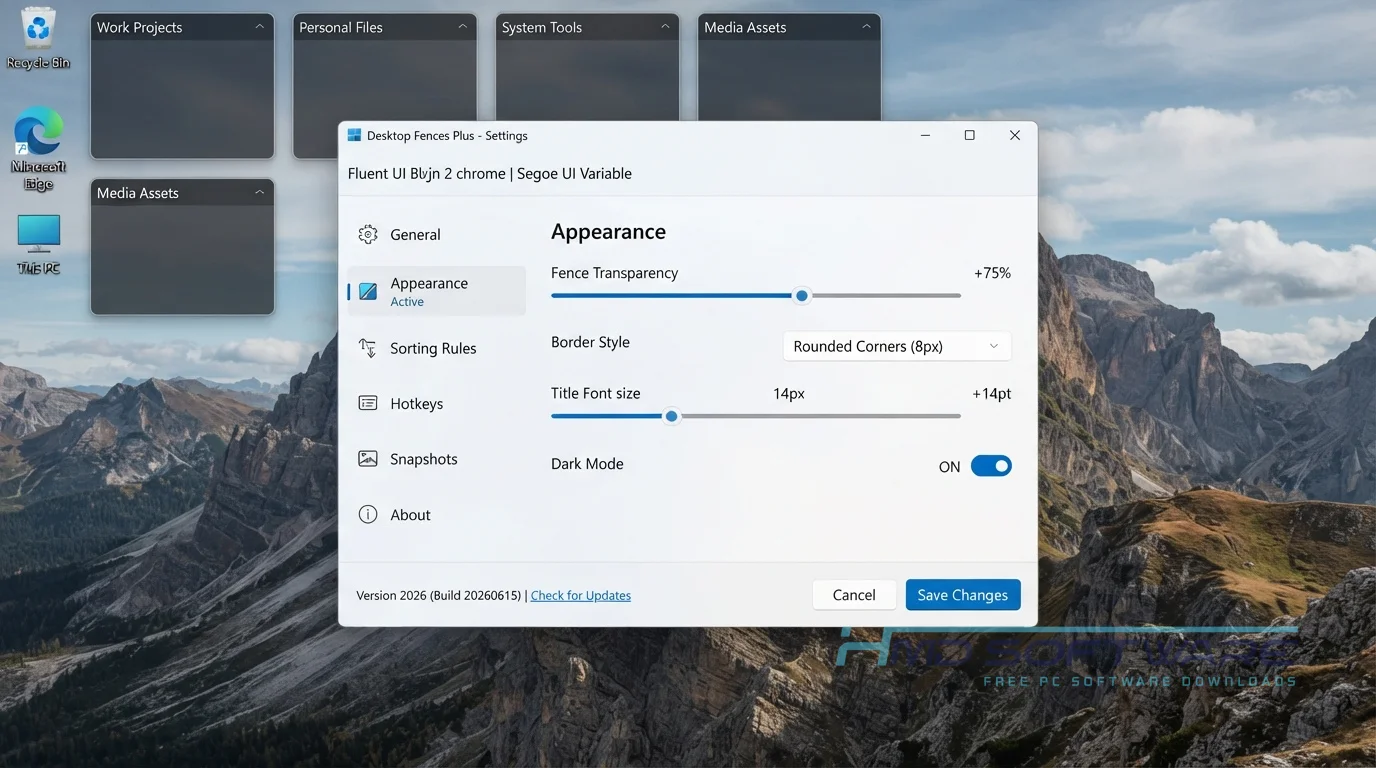
Task: Open the Recycle Bin desktop icon
Action: 39,38
